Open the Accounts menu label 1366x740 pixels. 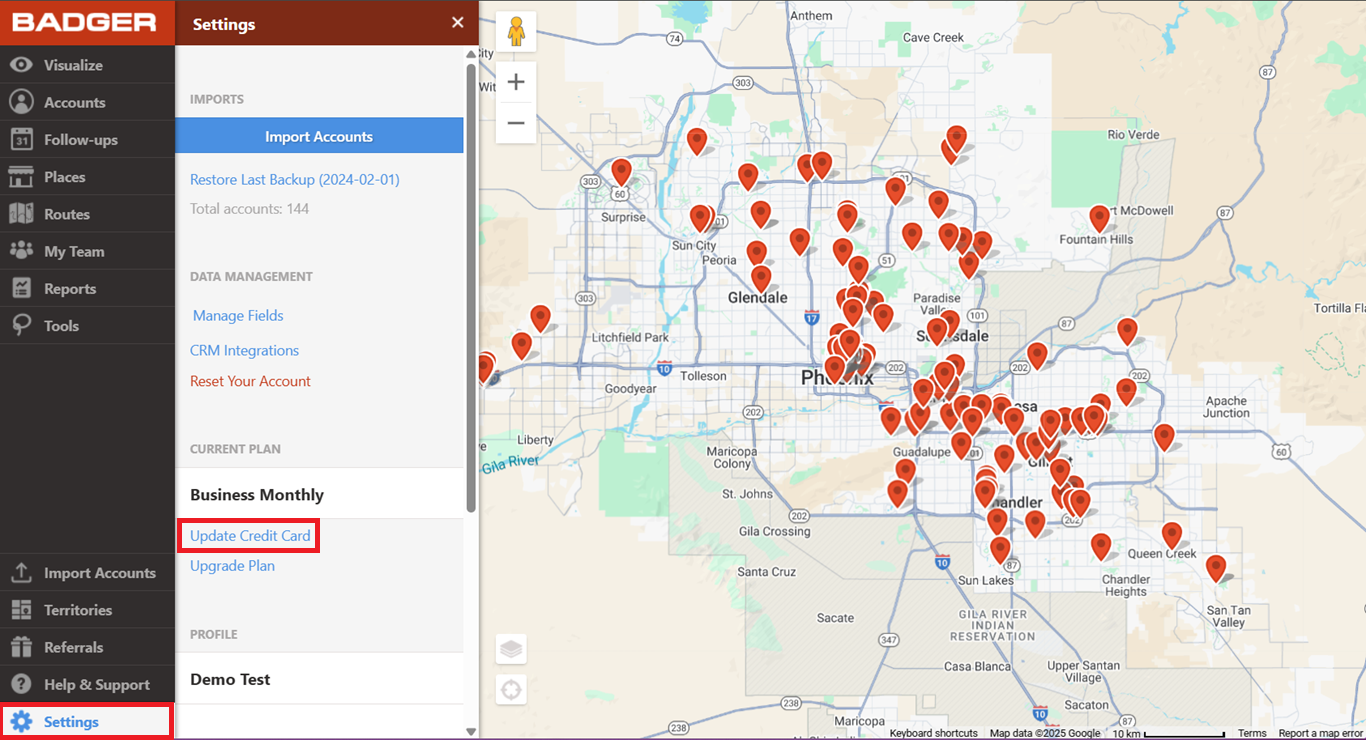(x=74, y=102)
